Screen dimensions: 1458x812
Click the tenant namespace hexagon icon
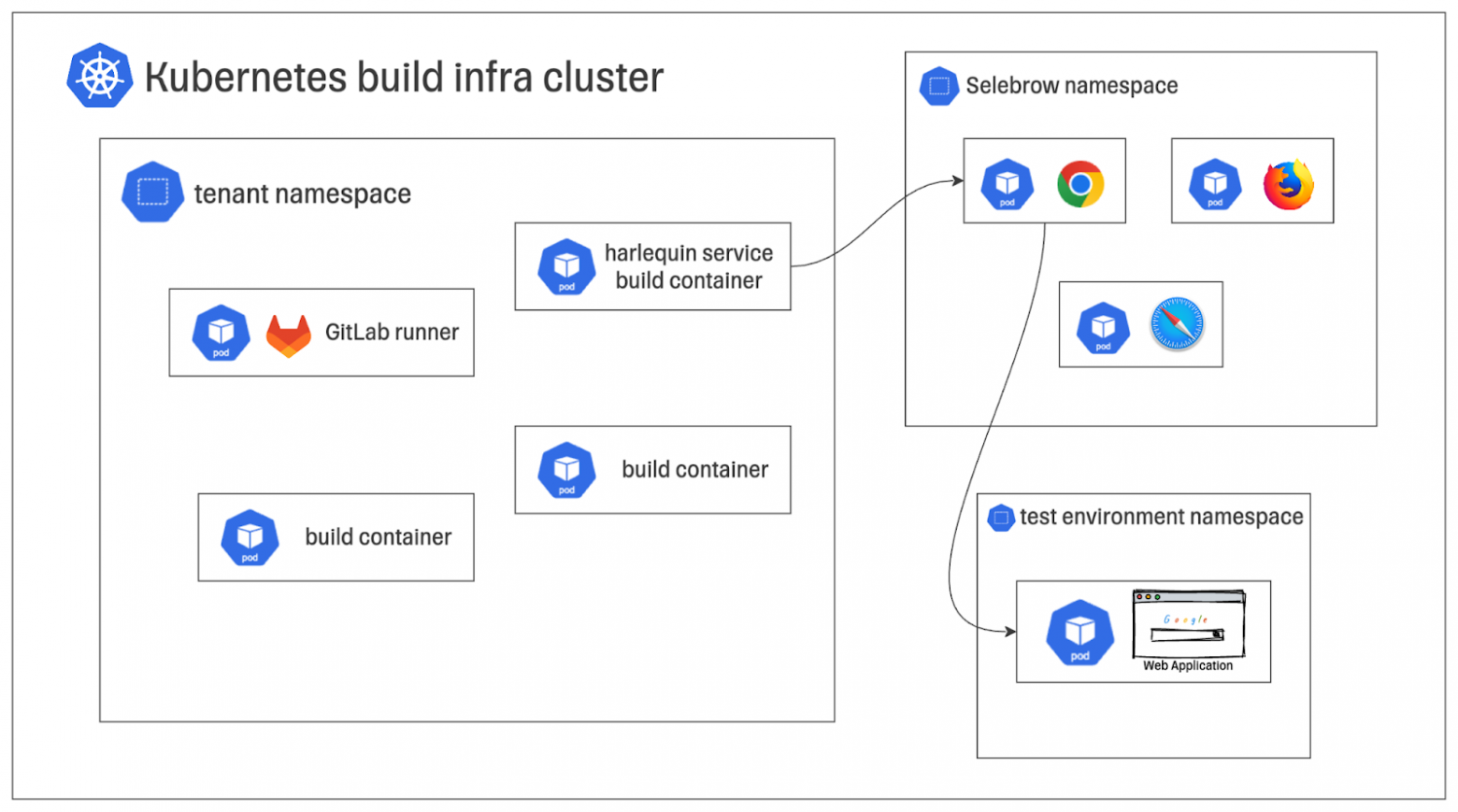coord(152,192)
